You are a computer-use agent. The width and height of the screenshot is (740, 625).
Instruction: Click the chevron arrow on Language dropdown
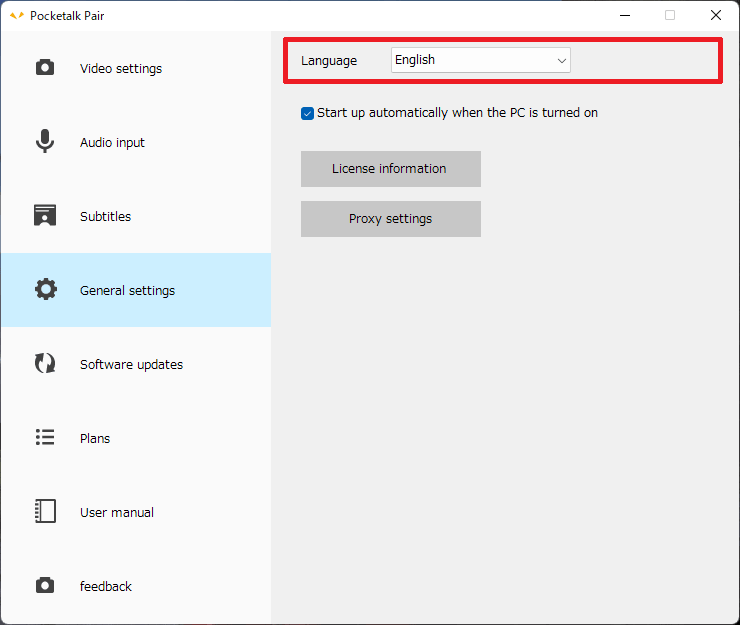[x=561, y=60]
